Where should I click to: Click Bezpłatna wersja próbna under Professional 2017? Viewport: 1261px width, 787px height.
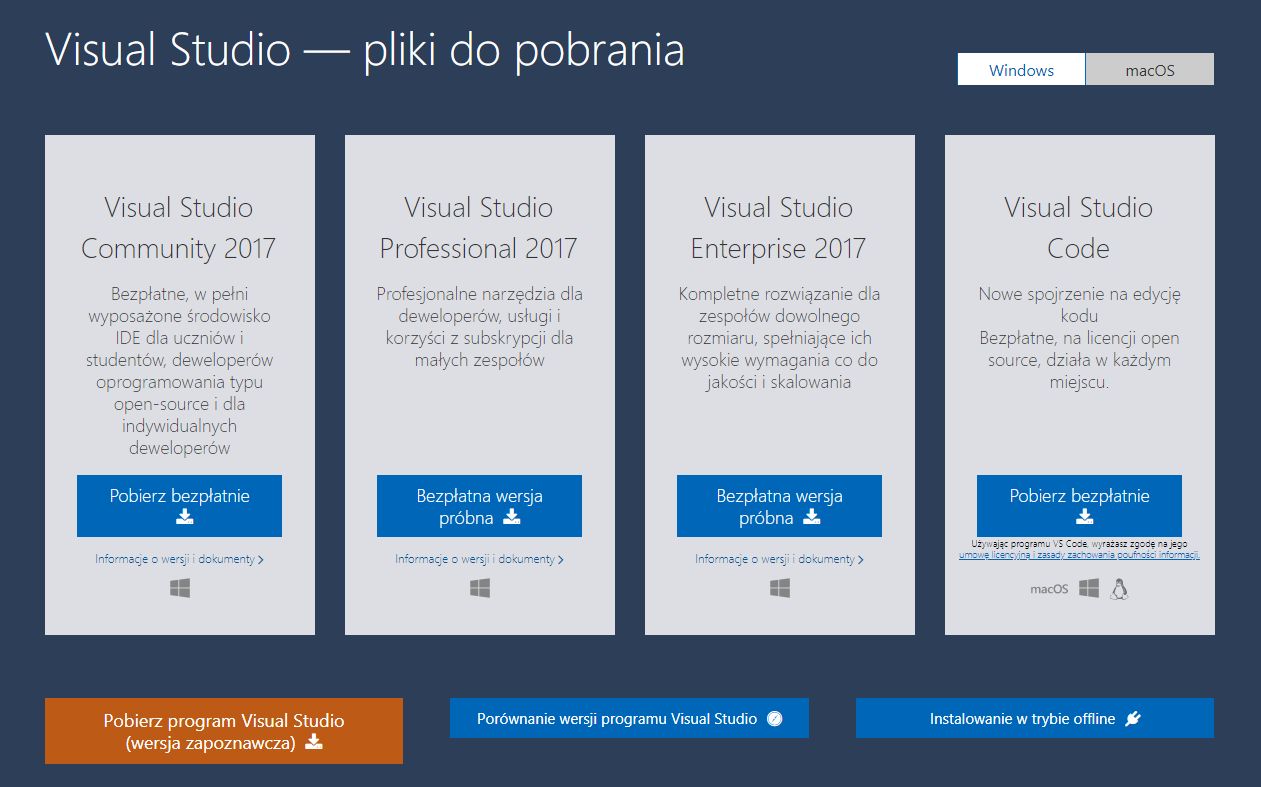coord(479,506)
